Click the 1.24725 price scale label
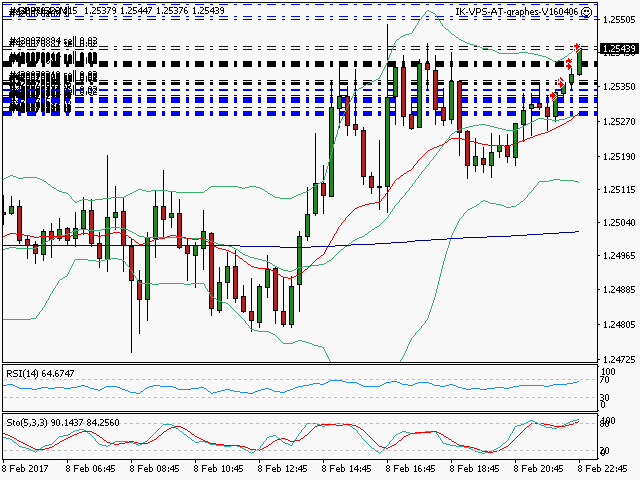This screenshot has width=640, height=480. [619, 359]
